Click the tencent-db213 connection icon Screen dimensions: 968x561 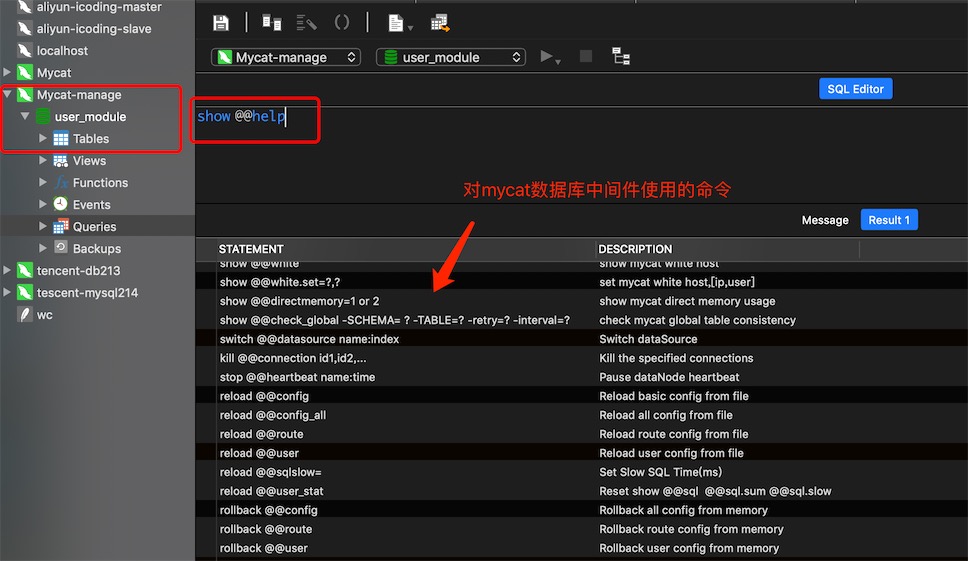coord(24,270)
